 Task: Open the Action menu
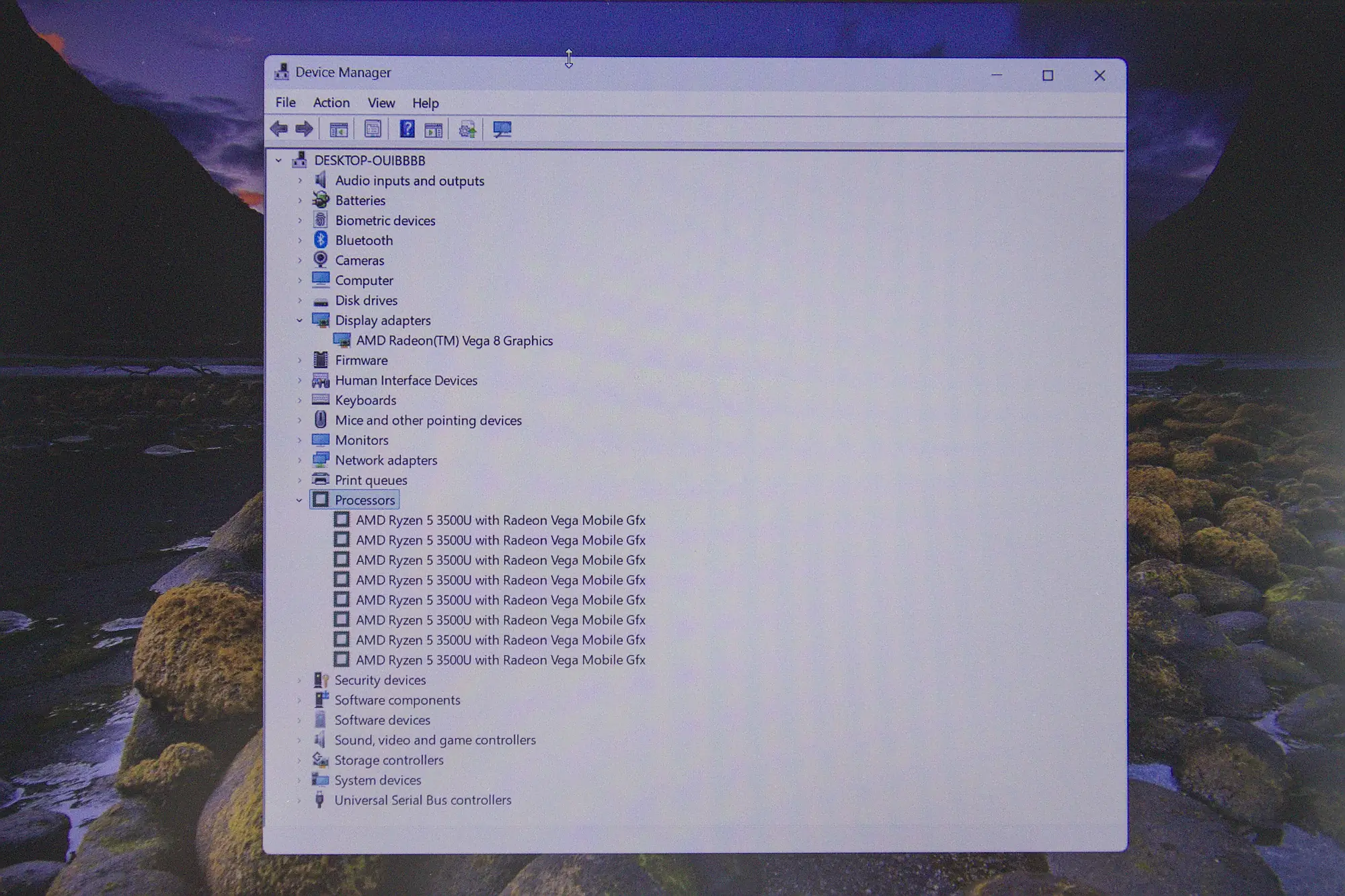point(332,102)
